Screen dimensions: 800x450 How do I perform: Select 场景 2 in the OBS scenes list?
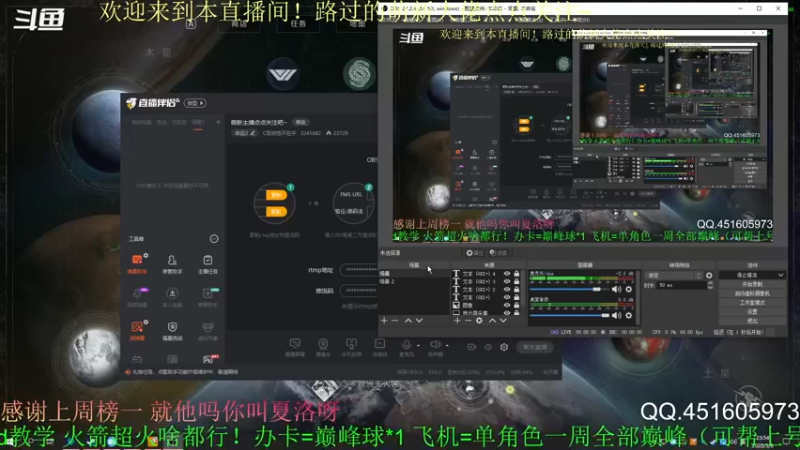(414, 282)
